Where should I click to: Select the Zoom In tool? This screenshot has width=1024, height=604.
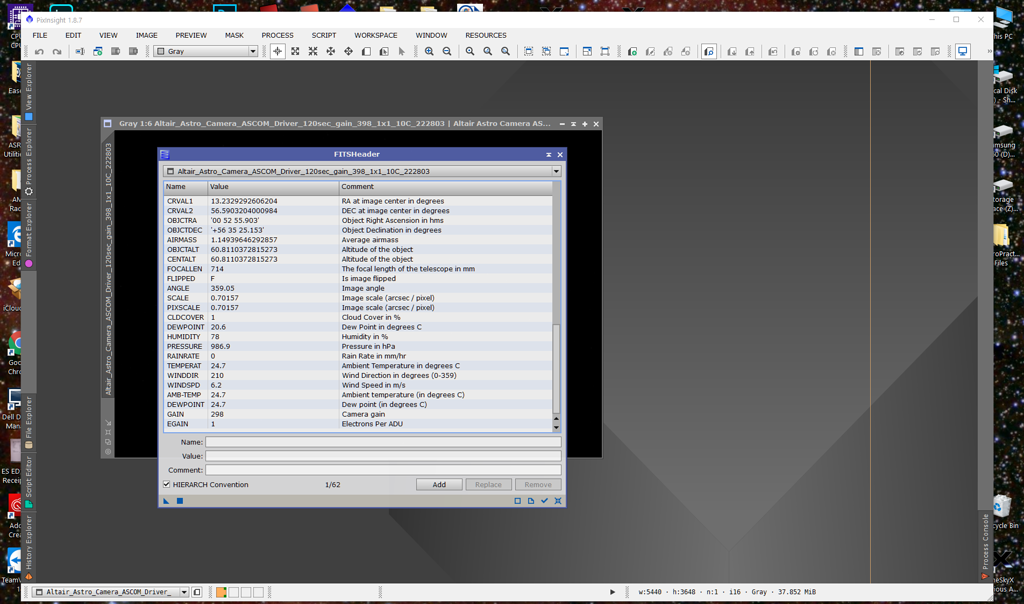pos(429,51)
